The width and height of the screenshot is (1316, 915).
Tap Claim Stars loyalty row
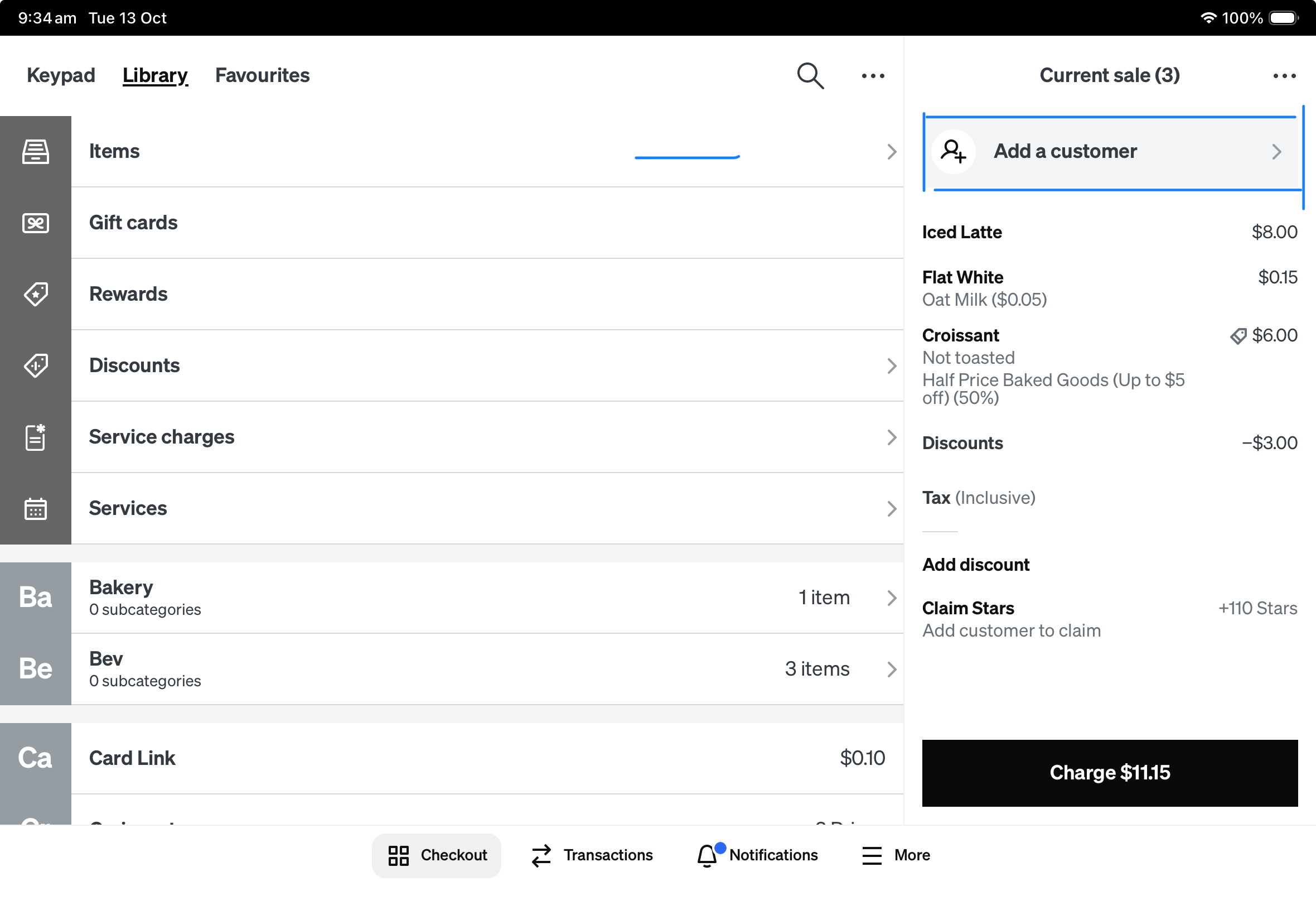coord(1110,619)
